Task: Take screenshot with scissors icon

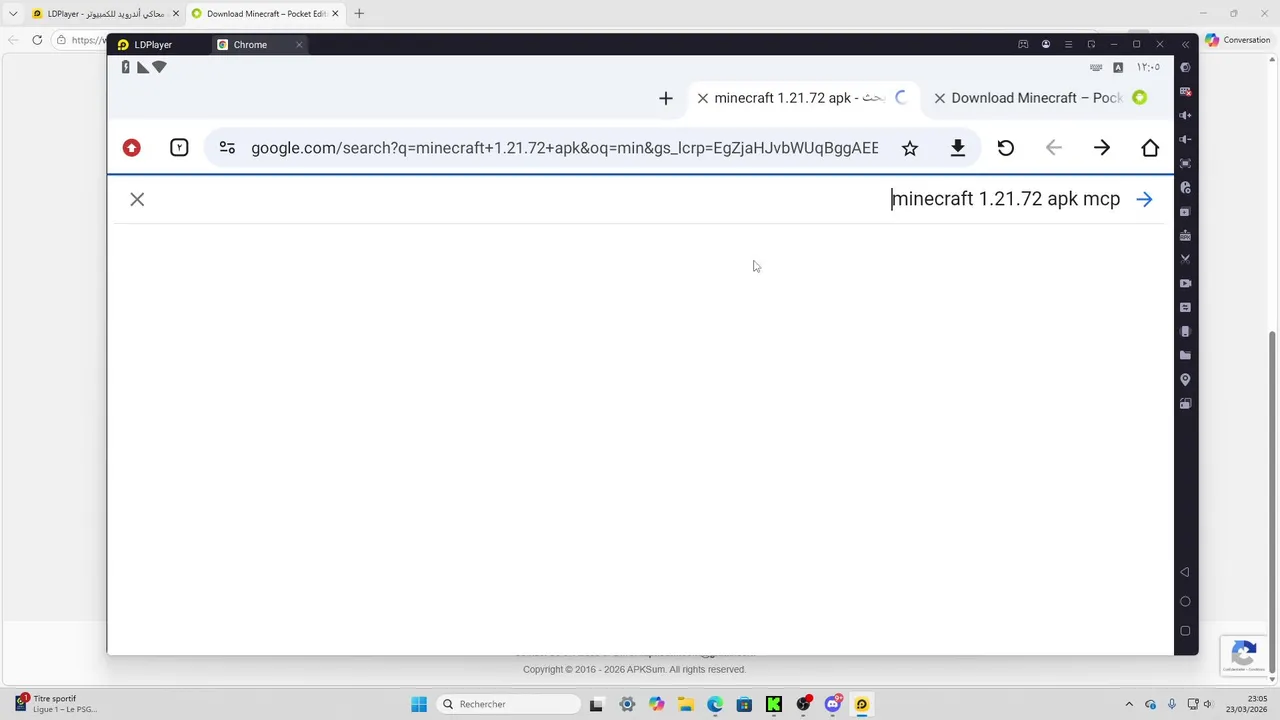Action: tap(1185, 259)
